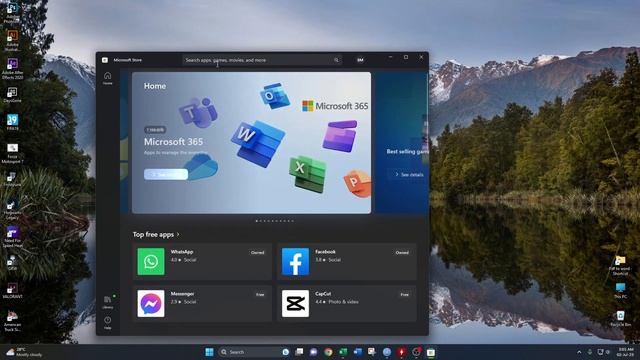Click the Messenger app title
This screenshot has width=640, height=360.
point(182,294)
